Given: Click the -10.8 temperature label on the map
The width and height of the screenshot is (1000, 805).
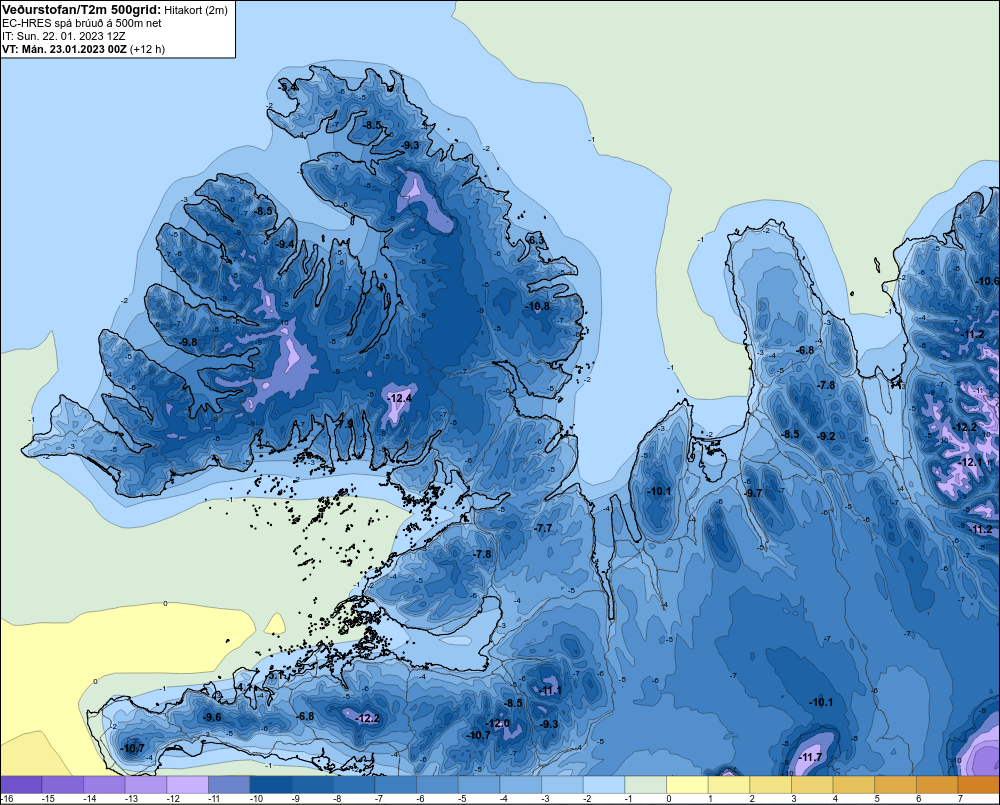Looking at the screenshot, I should point(538,306).
